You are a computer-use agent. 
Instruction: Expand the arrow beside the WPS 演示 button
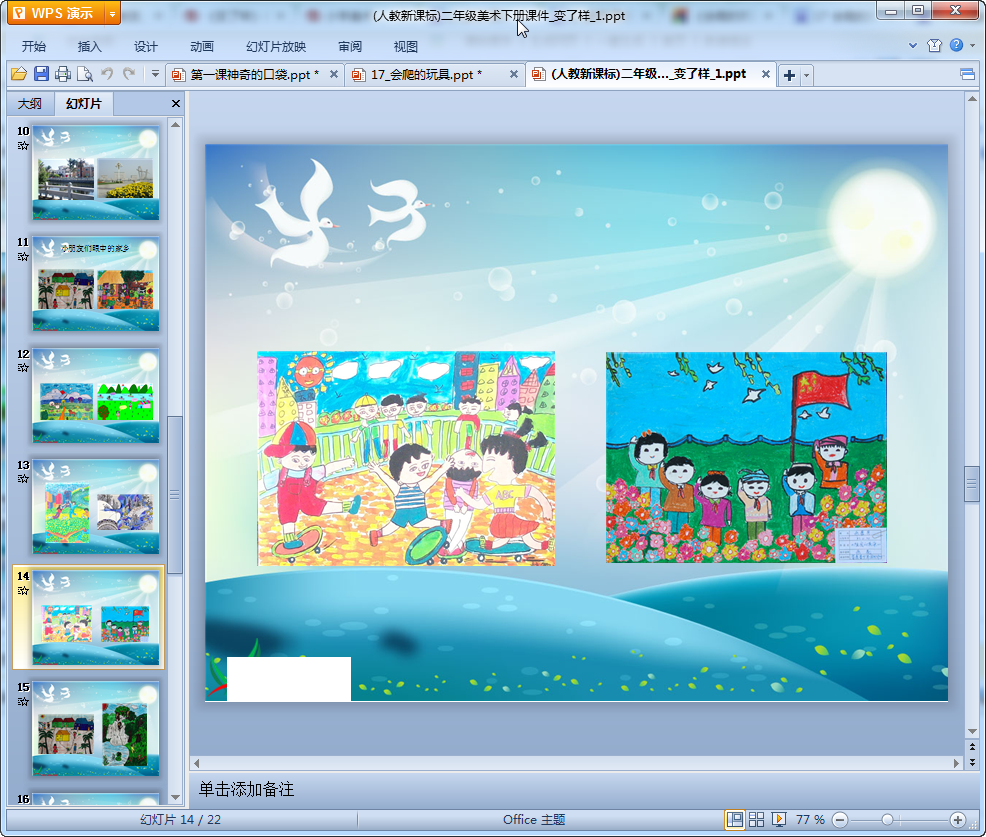coord(113,13)
